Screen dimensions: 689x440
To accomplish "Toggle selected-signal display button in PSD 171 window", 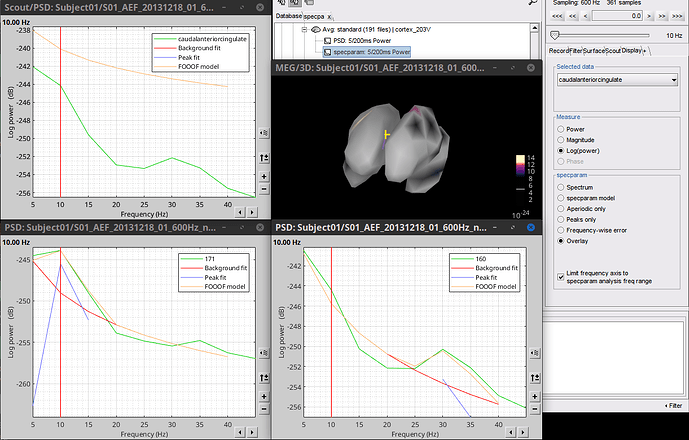I will click(x=264, y=353).
